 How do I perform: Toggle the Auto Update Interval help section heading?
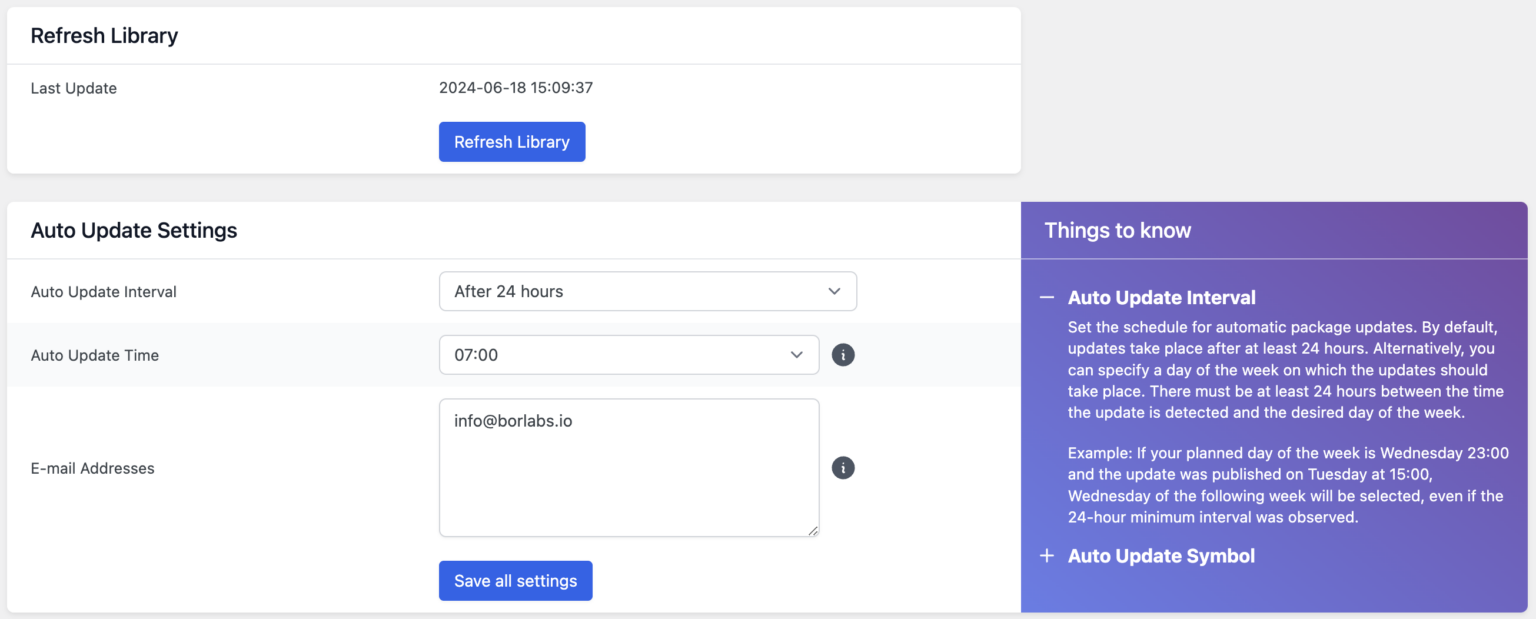(x=1162, y=298)
